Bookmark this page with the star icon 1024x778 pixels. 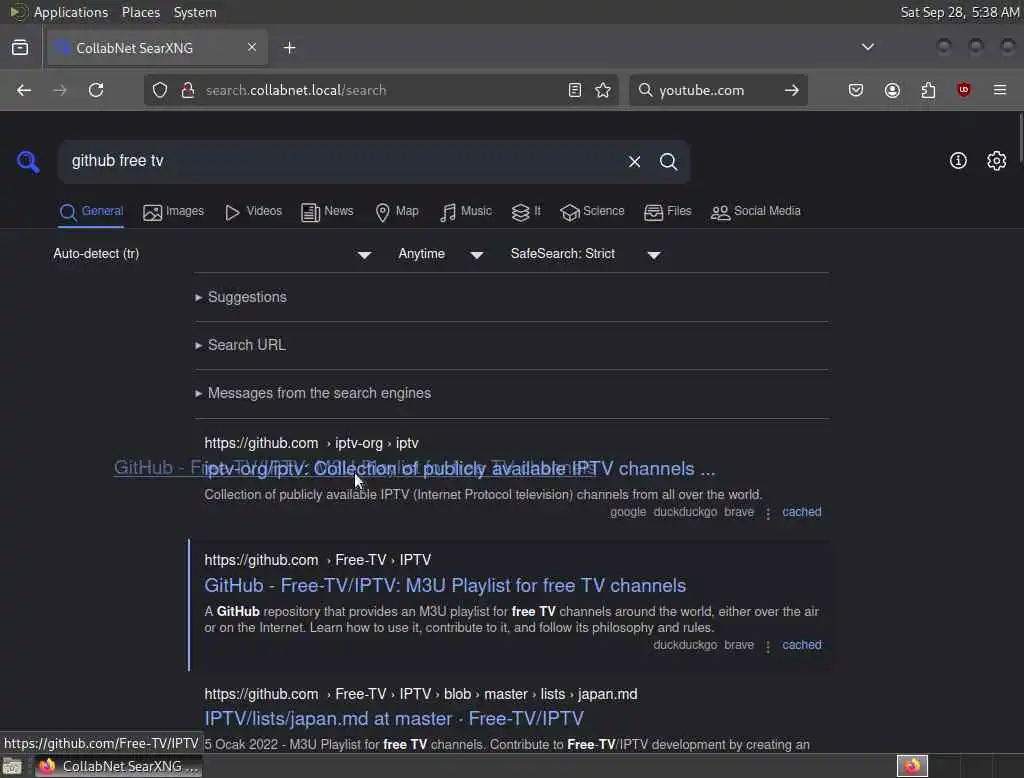(x=603, y=90)
